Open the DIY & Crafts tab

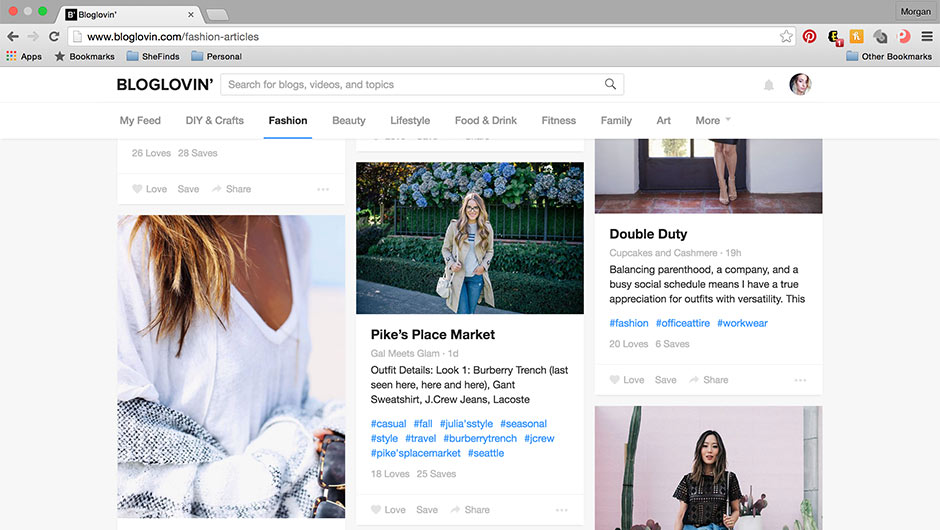click(215, 121)
